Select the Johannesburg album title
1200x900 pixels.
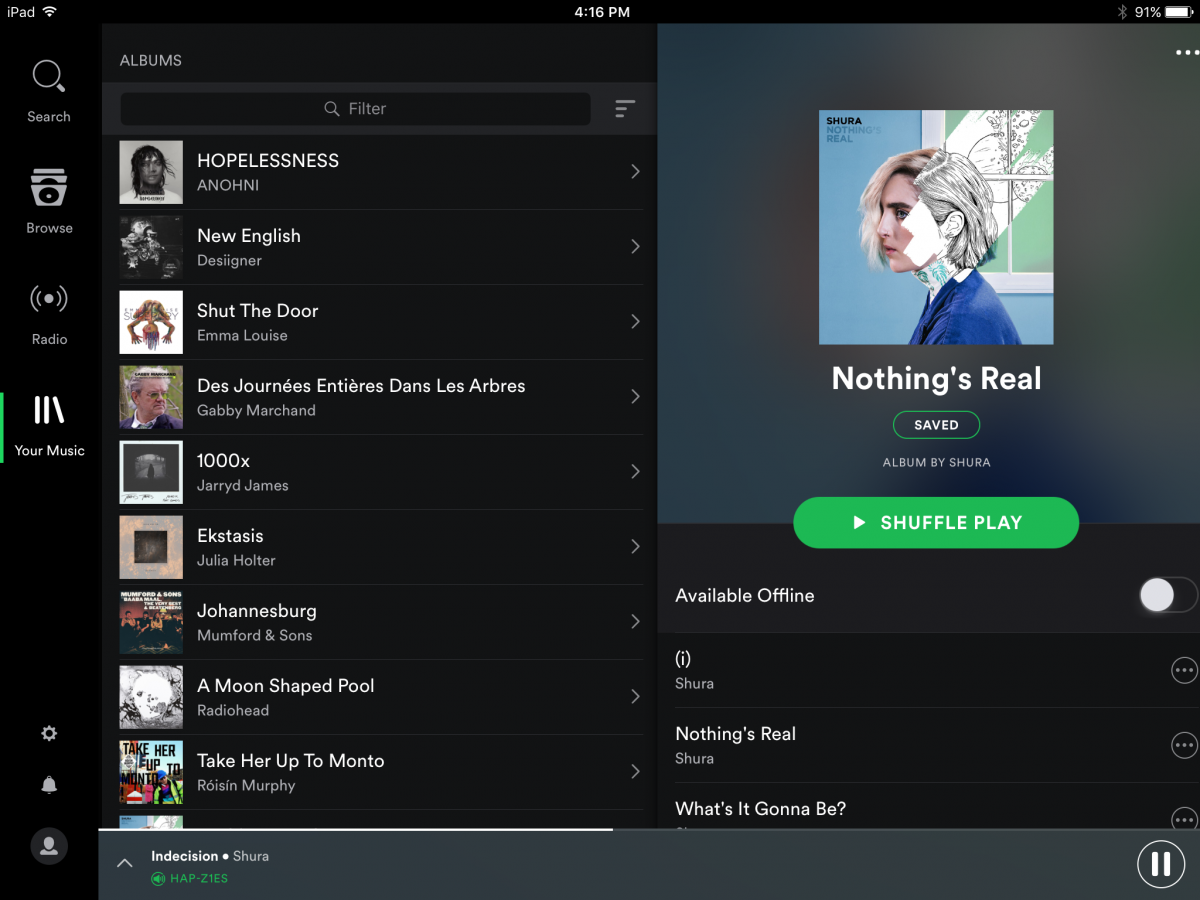257,611
